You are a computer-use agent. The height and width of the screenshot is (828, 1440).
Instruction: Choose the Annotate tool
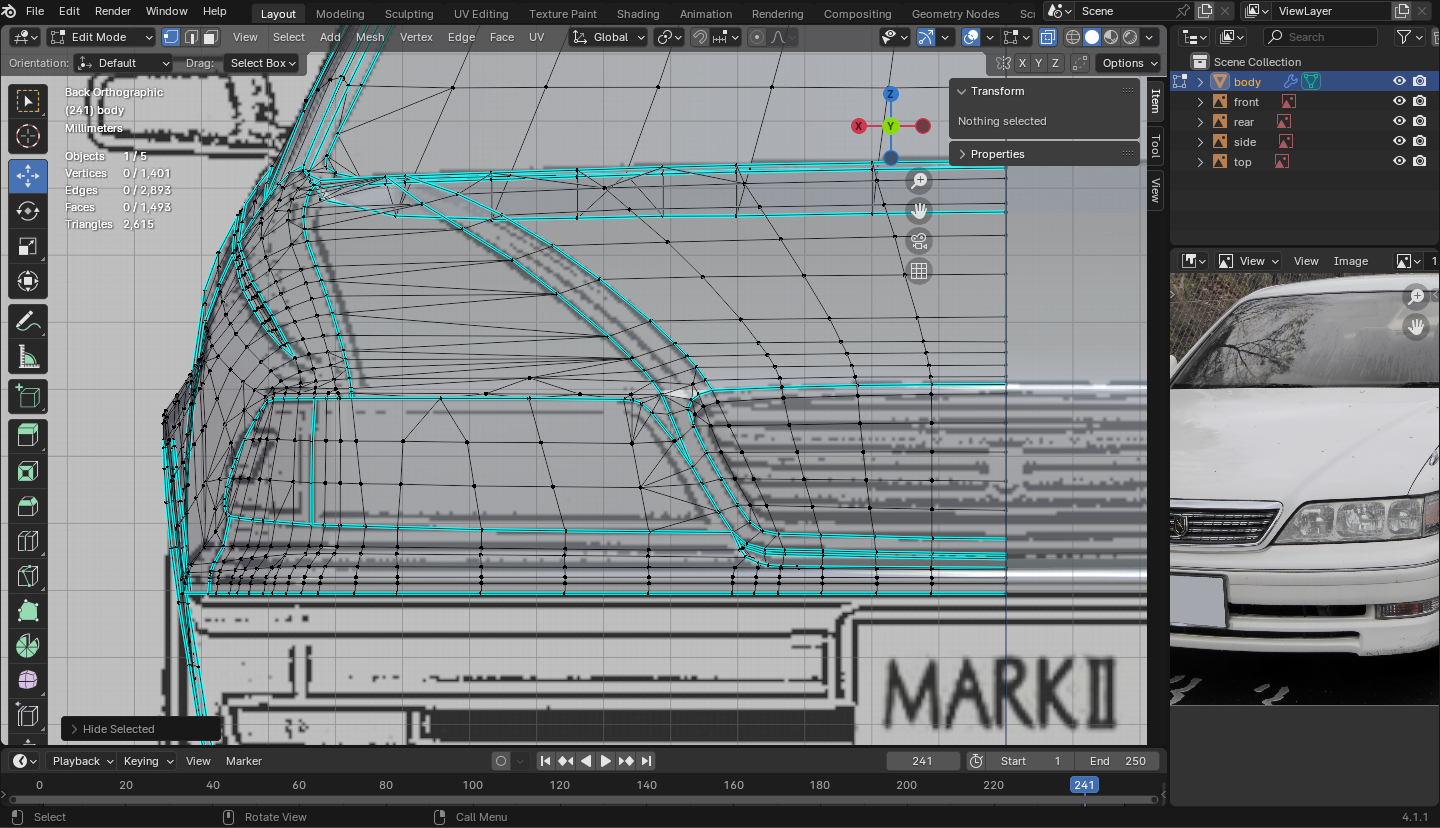pos(28,322)
